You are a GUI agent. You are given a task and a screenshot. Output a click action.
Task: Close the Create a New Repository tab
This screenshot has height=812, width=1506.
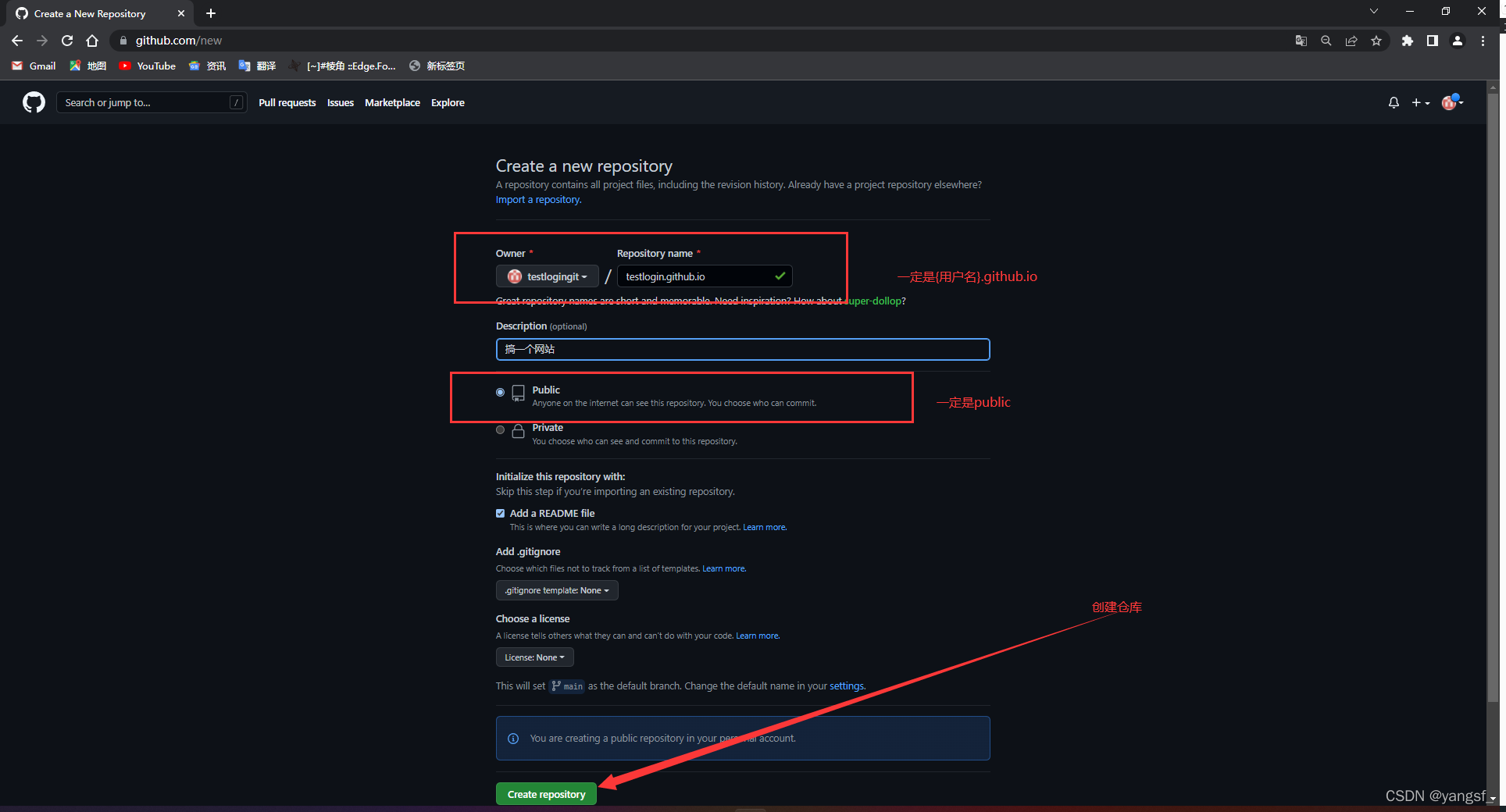click(181, 13)
